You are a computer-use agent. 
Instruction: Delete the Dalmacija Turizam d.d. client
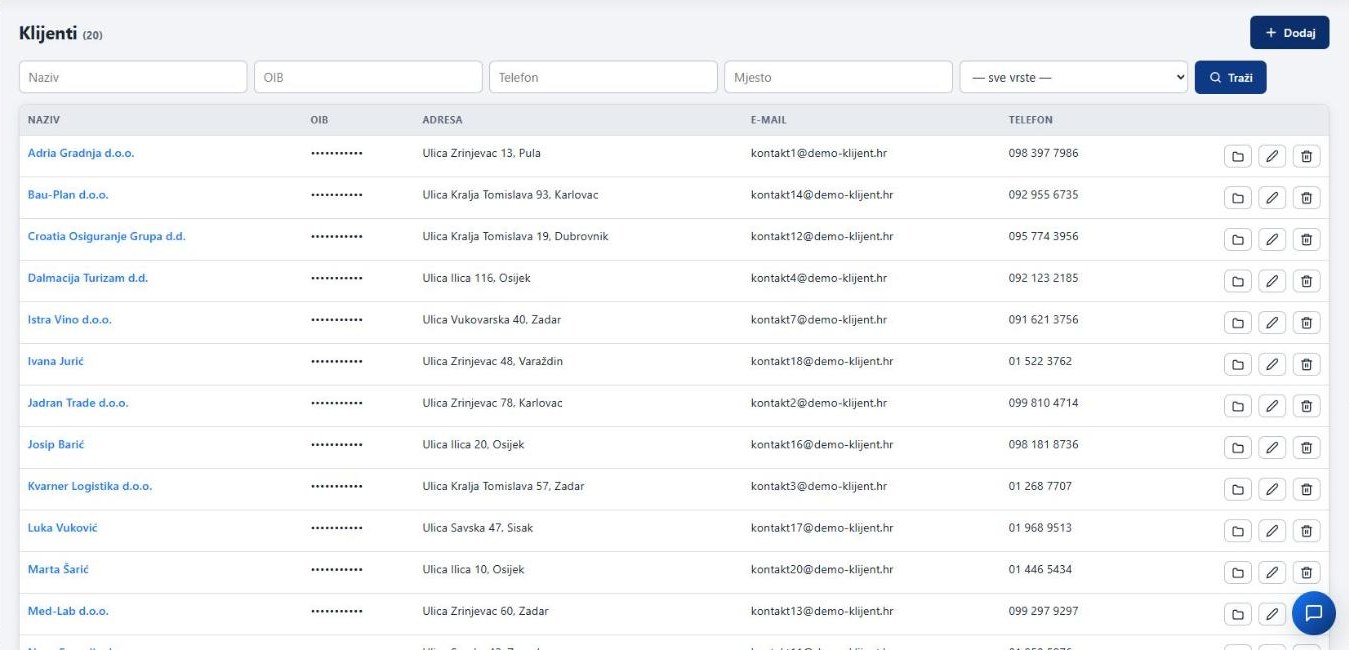tap(1306, 281)
